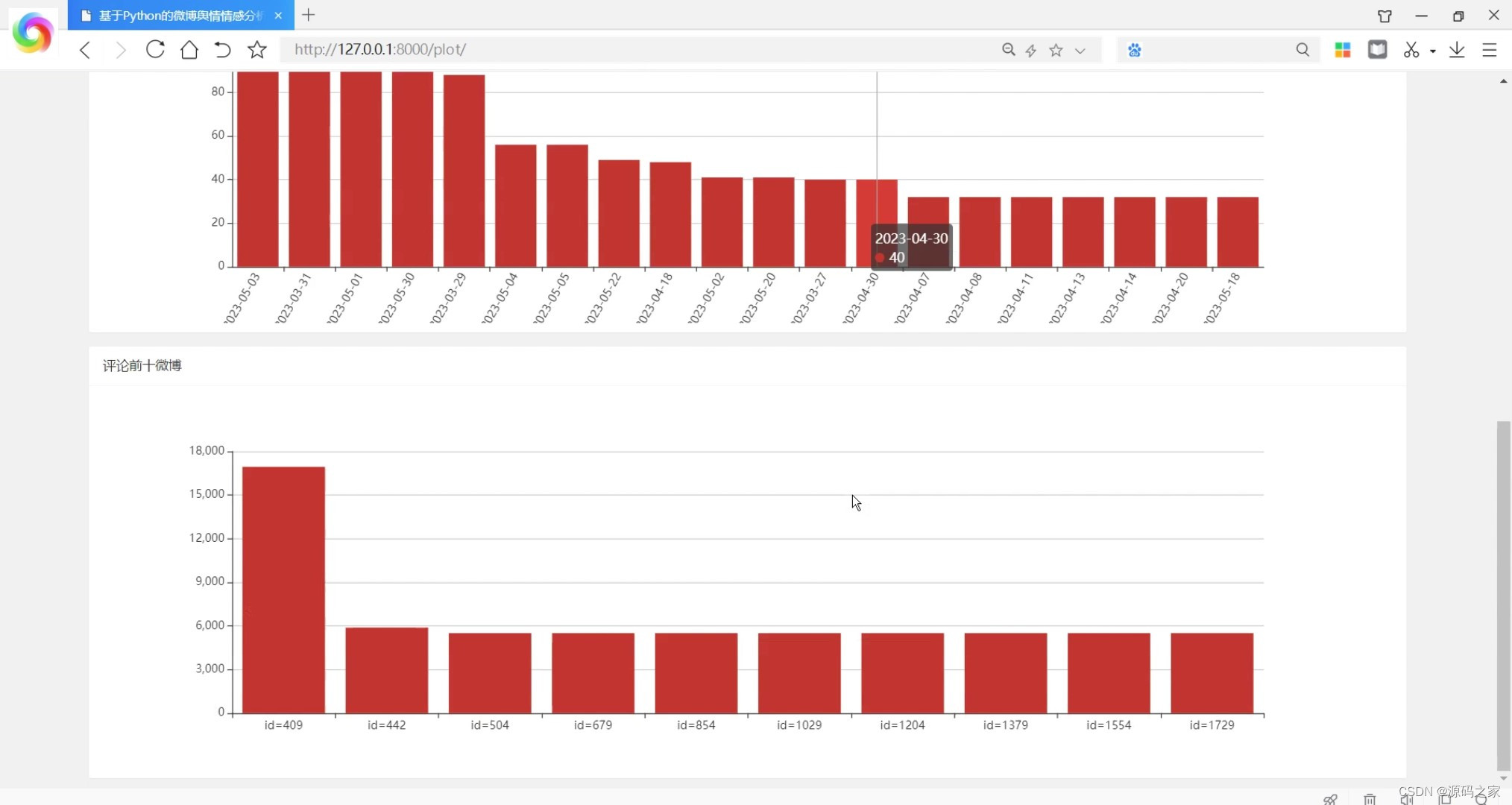The height and width of the screenshot is (805, 1512).
Task: Click the id=1029 bar in comments chart
Action: [x=799, y=673]
